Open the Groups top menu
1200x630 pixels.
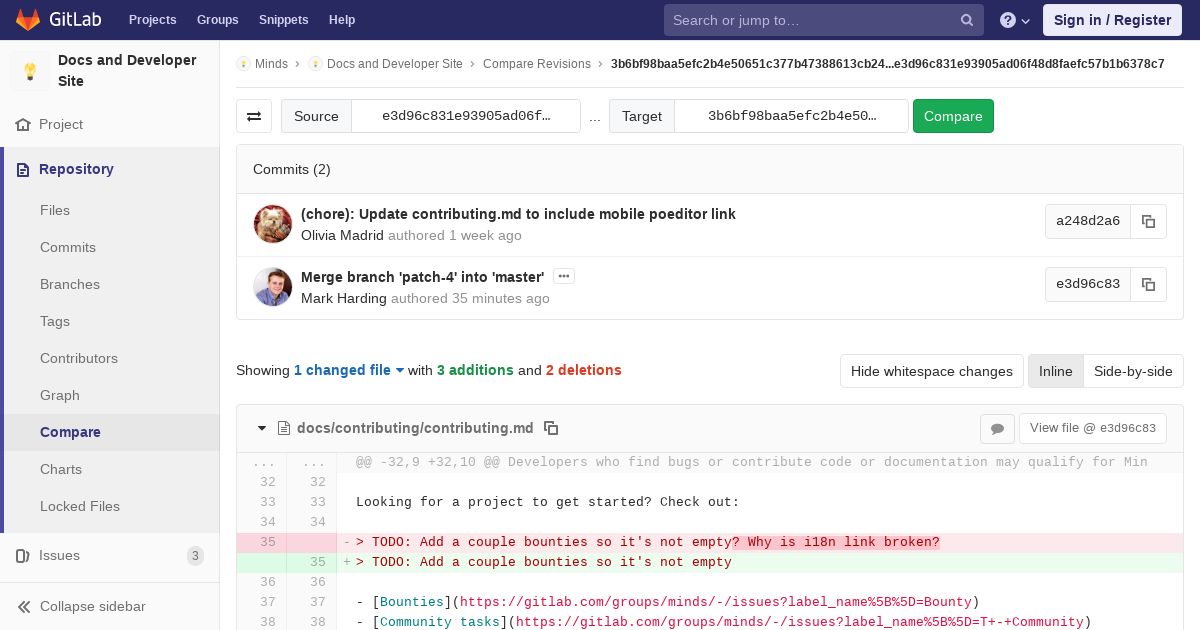[217, 20]
